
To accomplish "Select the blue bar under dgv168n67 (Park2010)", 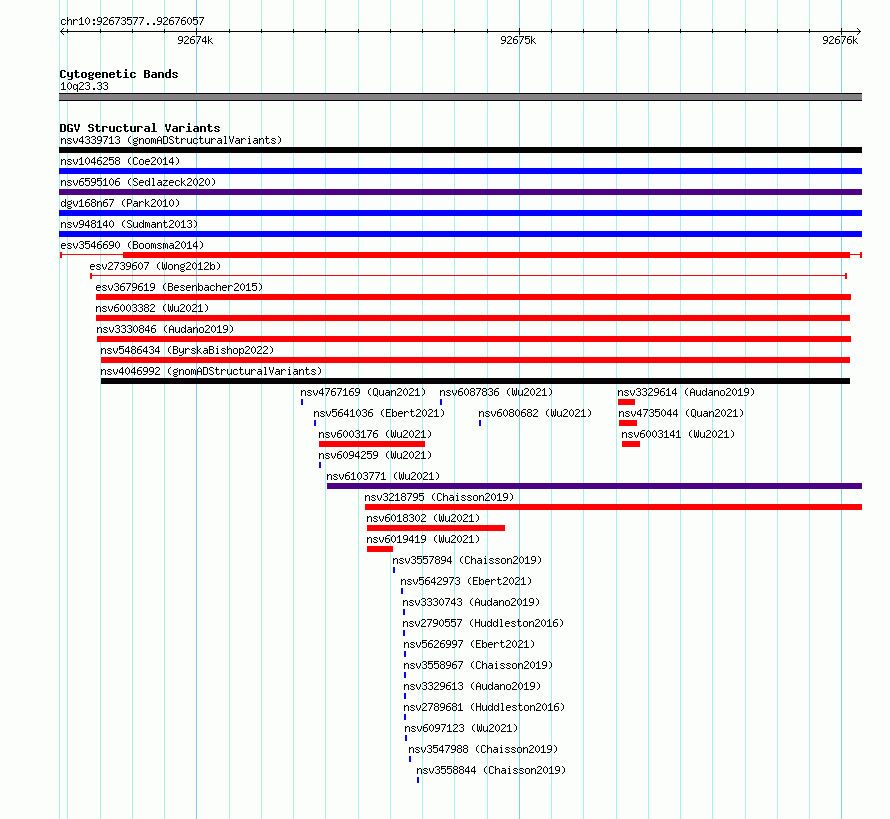I will click(x=460, y=213).
